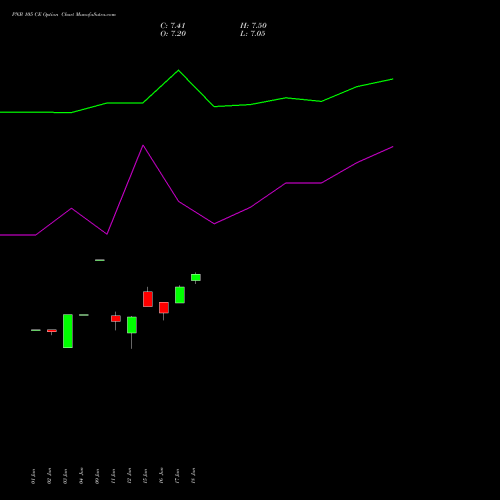Click the small red candle for 02 Jan
This screenshot has width=500, height=500.
(52, 331)
